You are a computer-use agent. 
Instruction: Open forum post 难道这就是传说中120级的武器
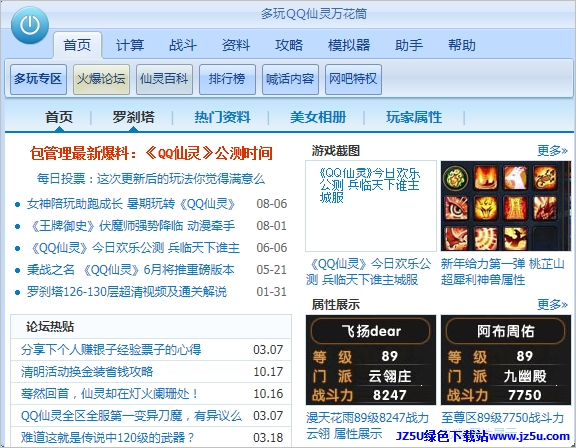[107, 437]
